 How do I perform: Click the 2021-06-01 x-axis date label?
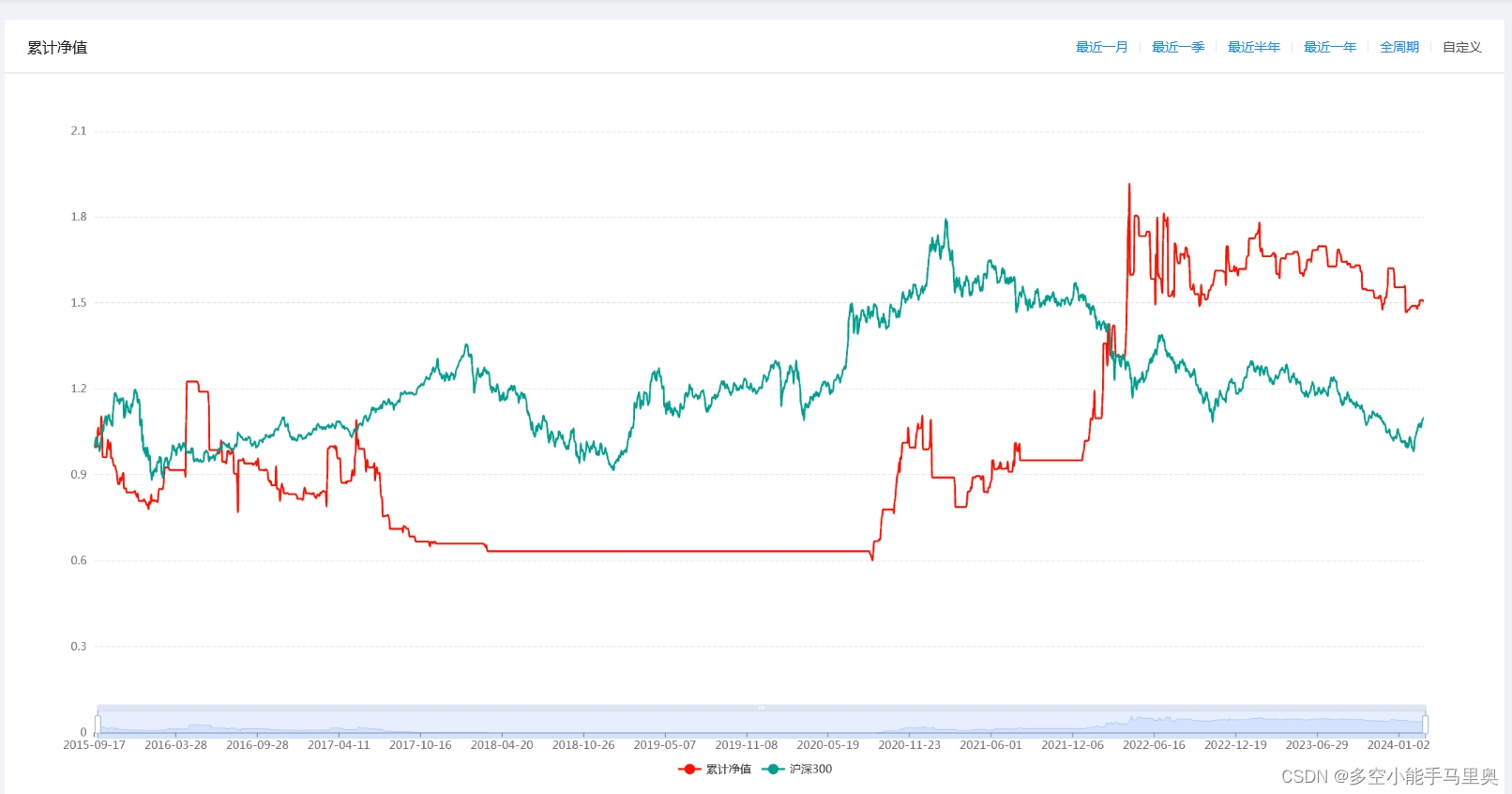(x=990, y=744)
